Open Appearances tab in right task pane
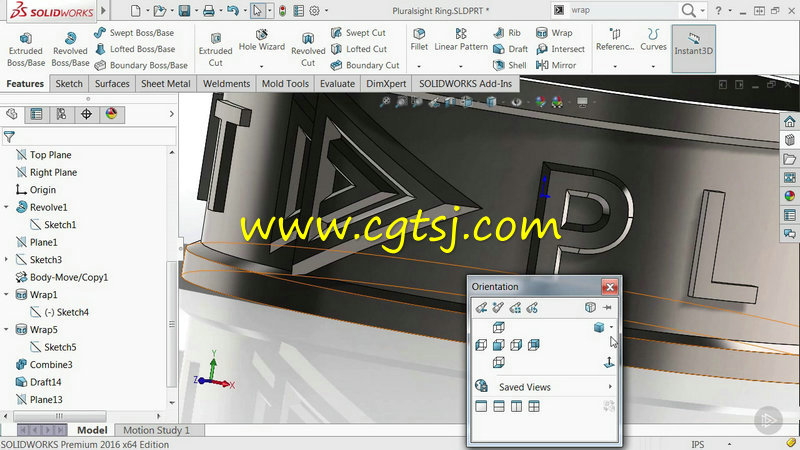The width and height of the screenshot is (800, 450). click(790, 196)
